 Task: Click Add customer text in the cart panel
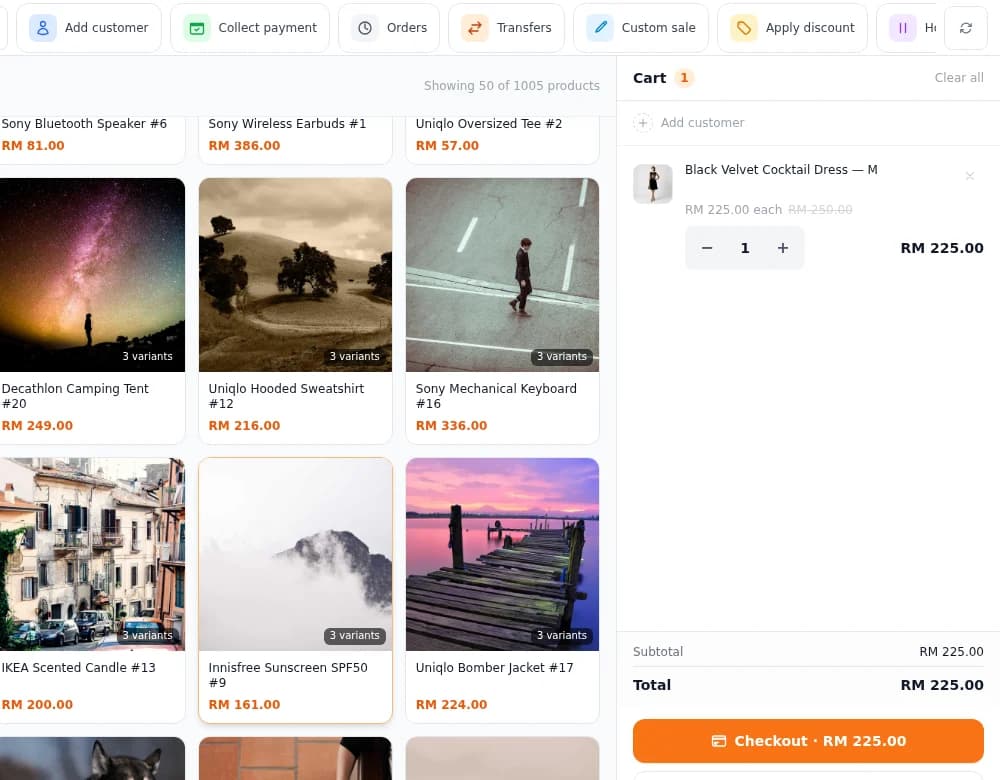[702, 122]
